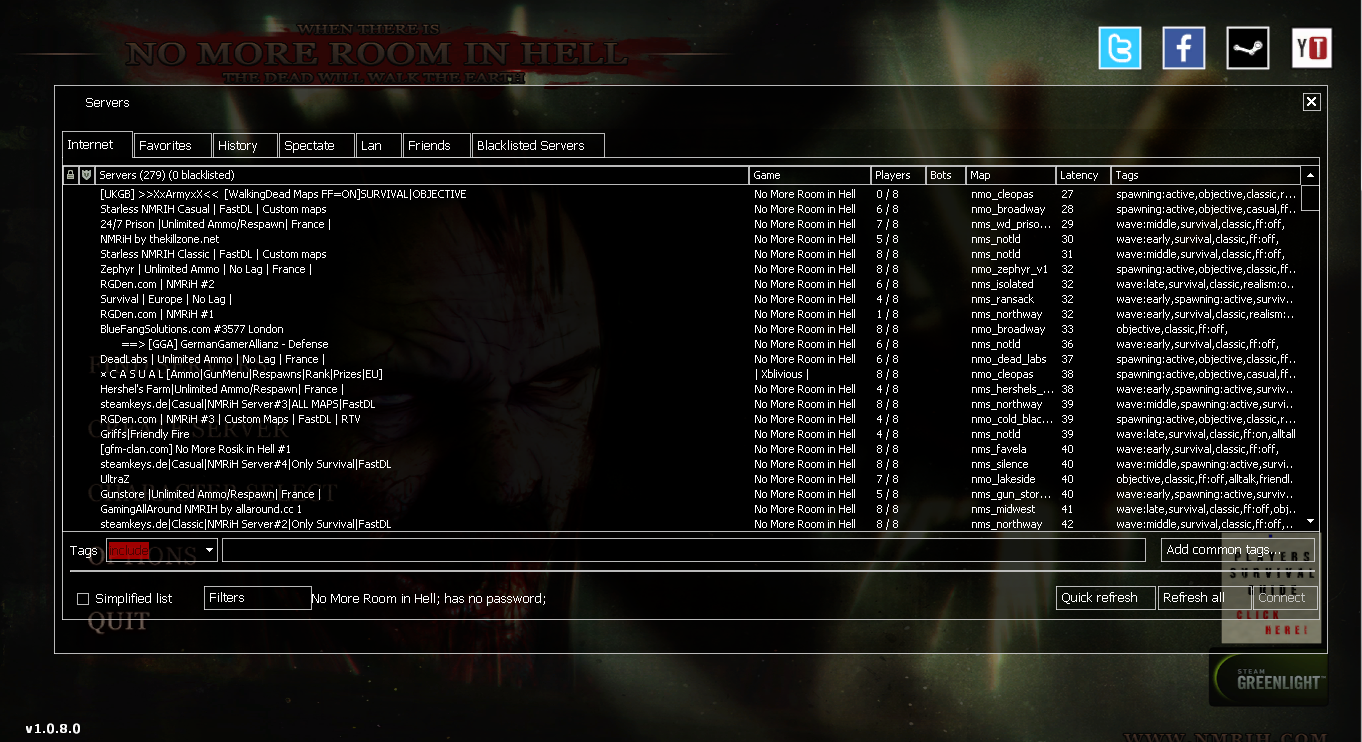Sort by the secure shield column icon
Screen dimensions: 1362x742
pos(86,175)
